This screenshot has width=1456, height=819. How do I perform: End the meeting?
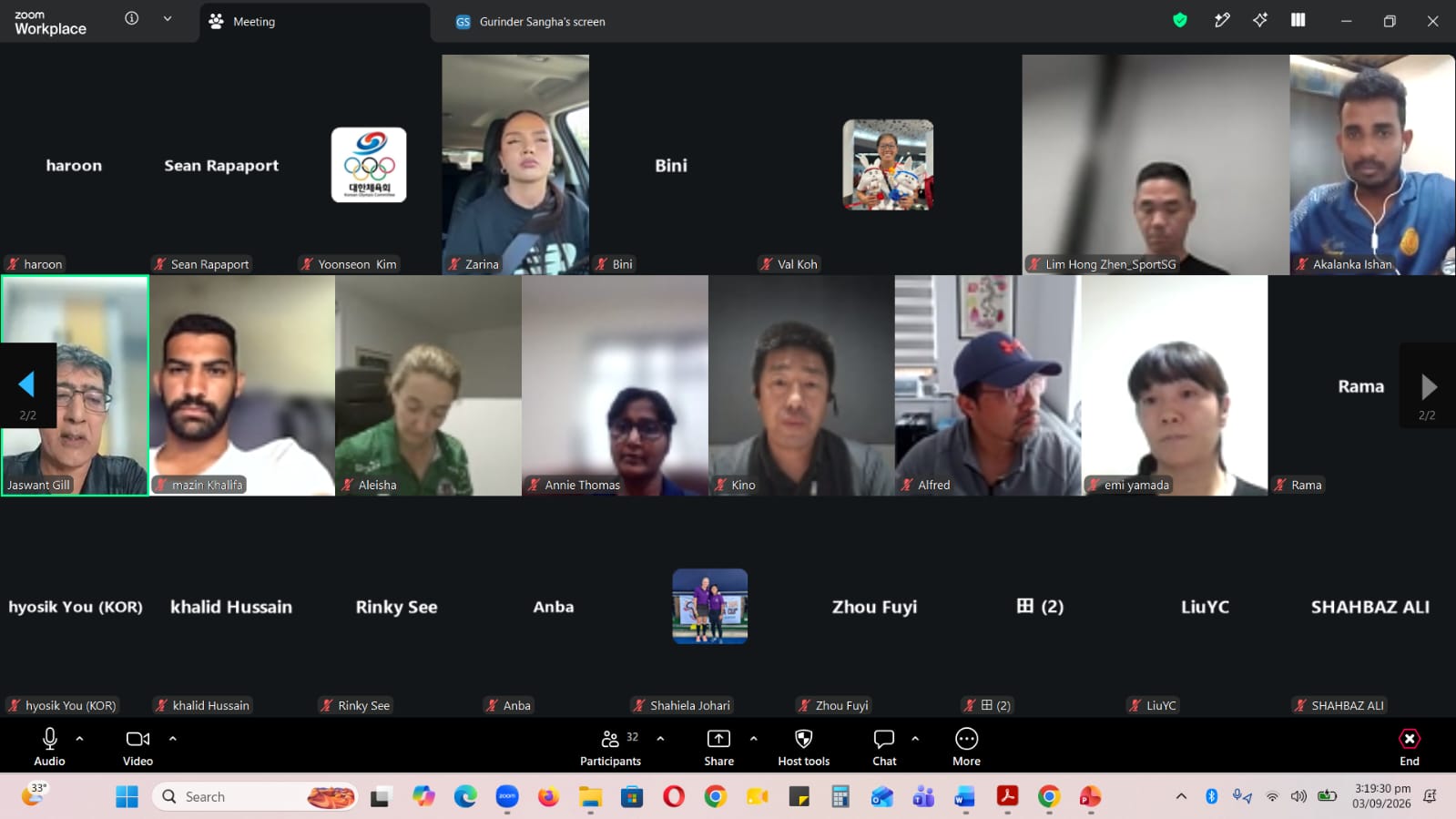pos(1409,747)
